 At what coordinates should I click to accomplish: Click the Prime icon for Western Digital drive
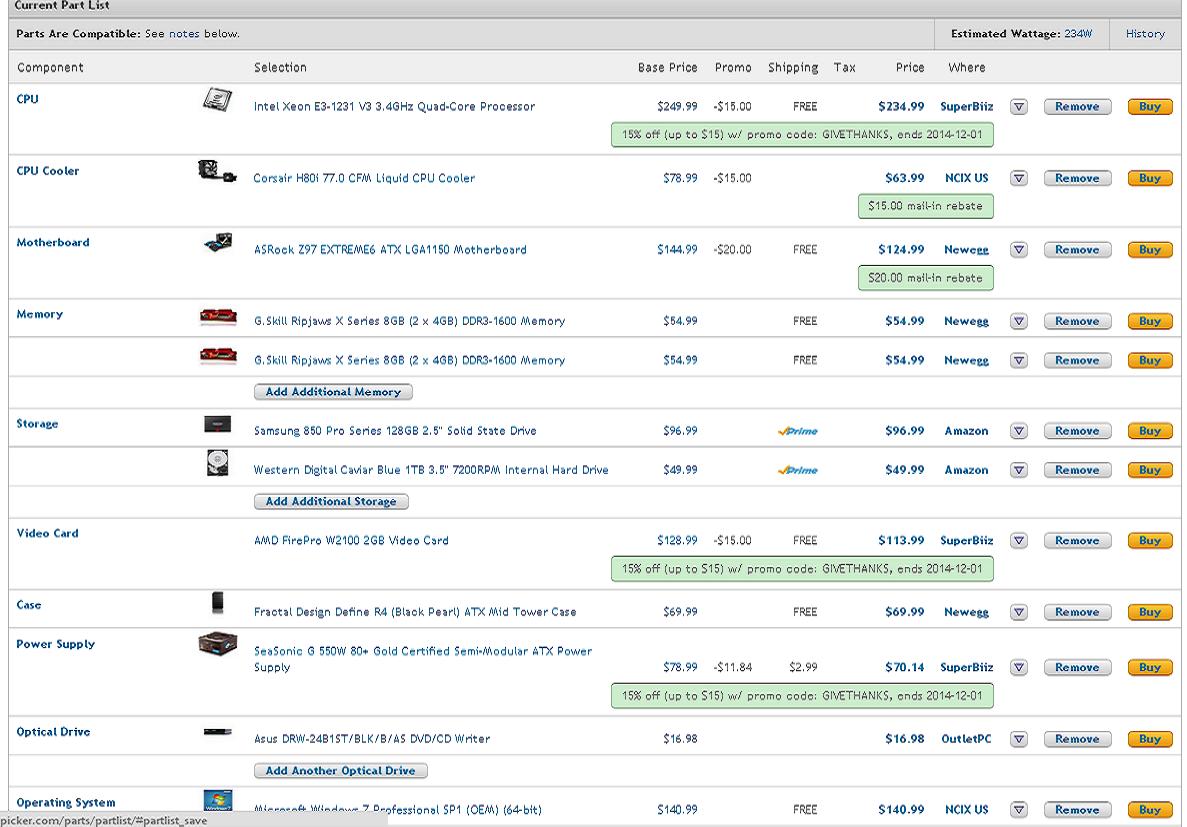click(798, 470)
